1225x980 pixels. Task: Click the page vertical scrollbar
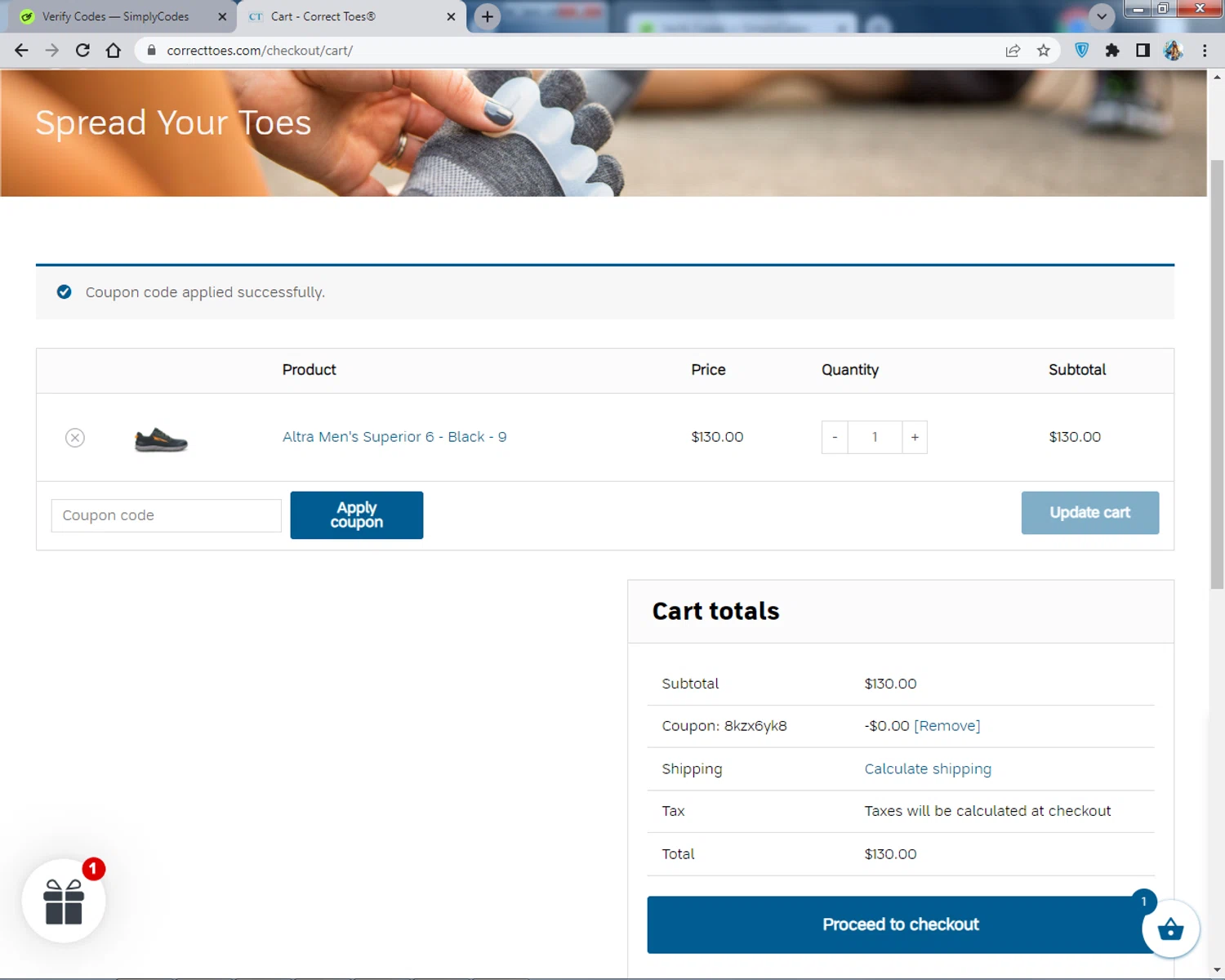(x=1217, y=374)
